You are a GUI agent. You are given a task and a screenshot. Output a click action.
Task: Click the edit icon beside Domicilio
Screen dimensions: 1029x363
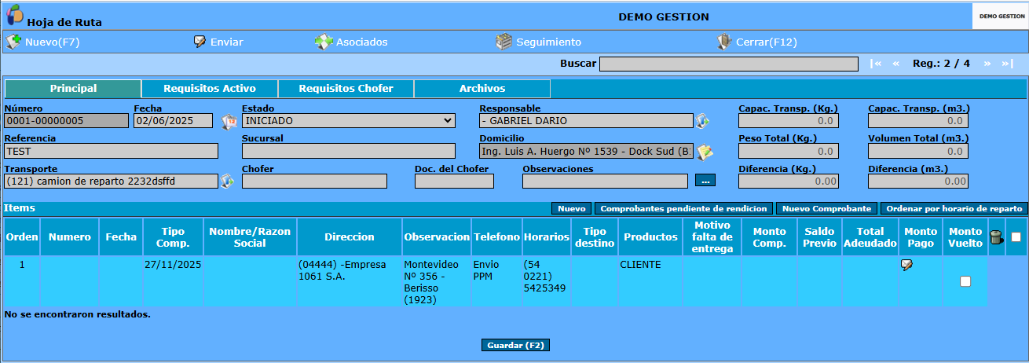pyautogui.click(x=705, y=152)
